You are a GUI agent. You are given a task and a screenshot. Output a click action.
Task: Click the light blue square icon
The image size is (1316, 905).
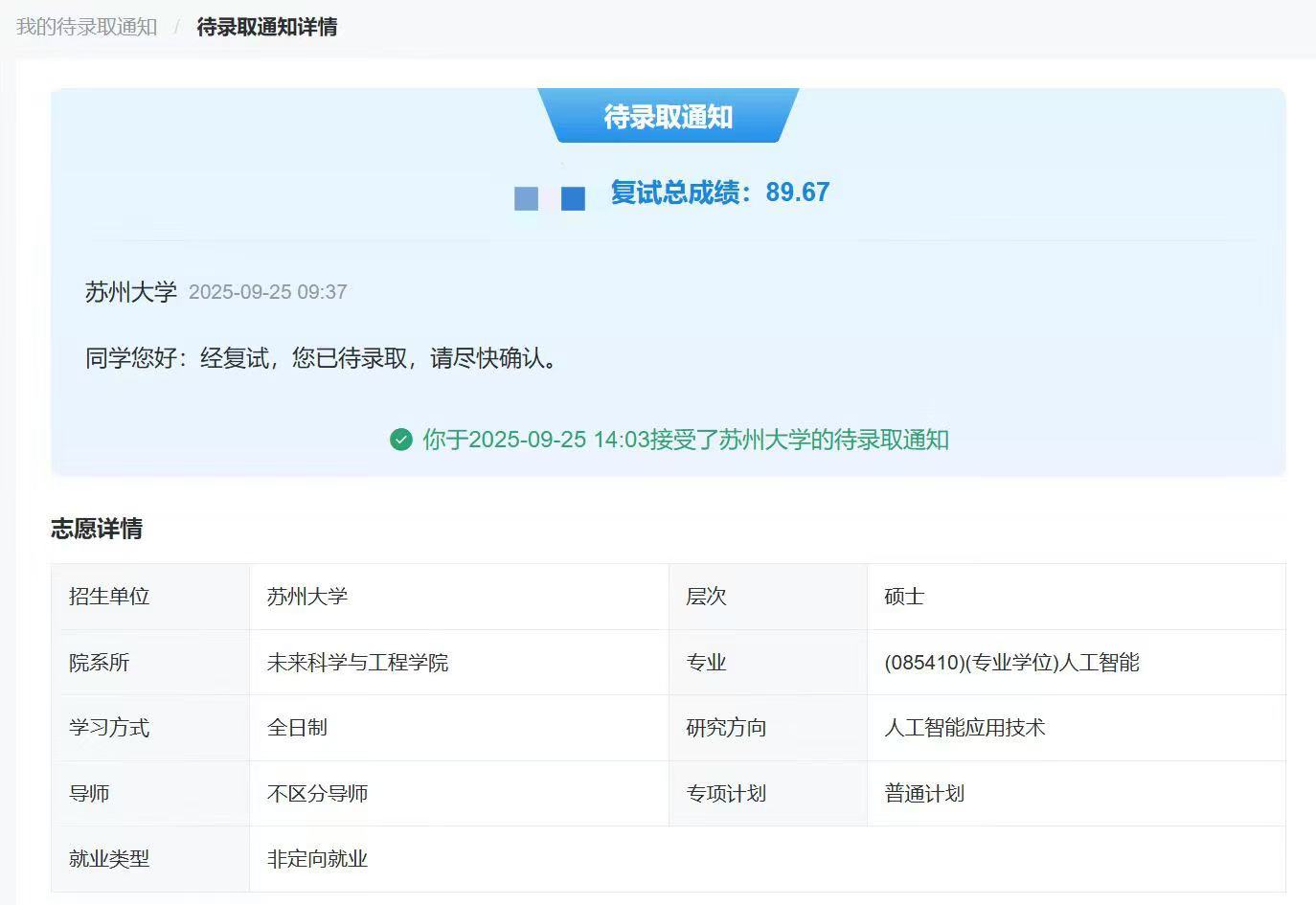coord(526,198)
